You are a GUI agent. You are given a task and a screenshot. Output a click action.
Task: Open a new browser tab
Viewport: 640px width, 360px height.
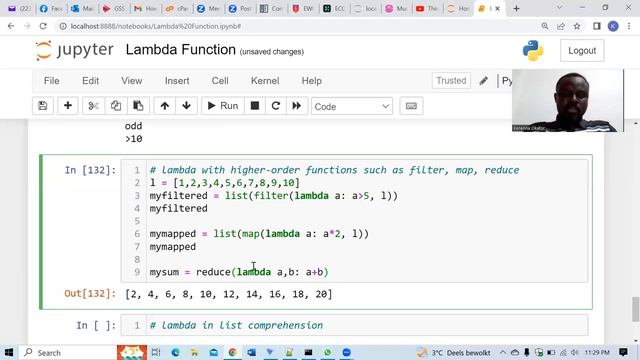pyautogui.click(x=516, y=8)
